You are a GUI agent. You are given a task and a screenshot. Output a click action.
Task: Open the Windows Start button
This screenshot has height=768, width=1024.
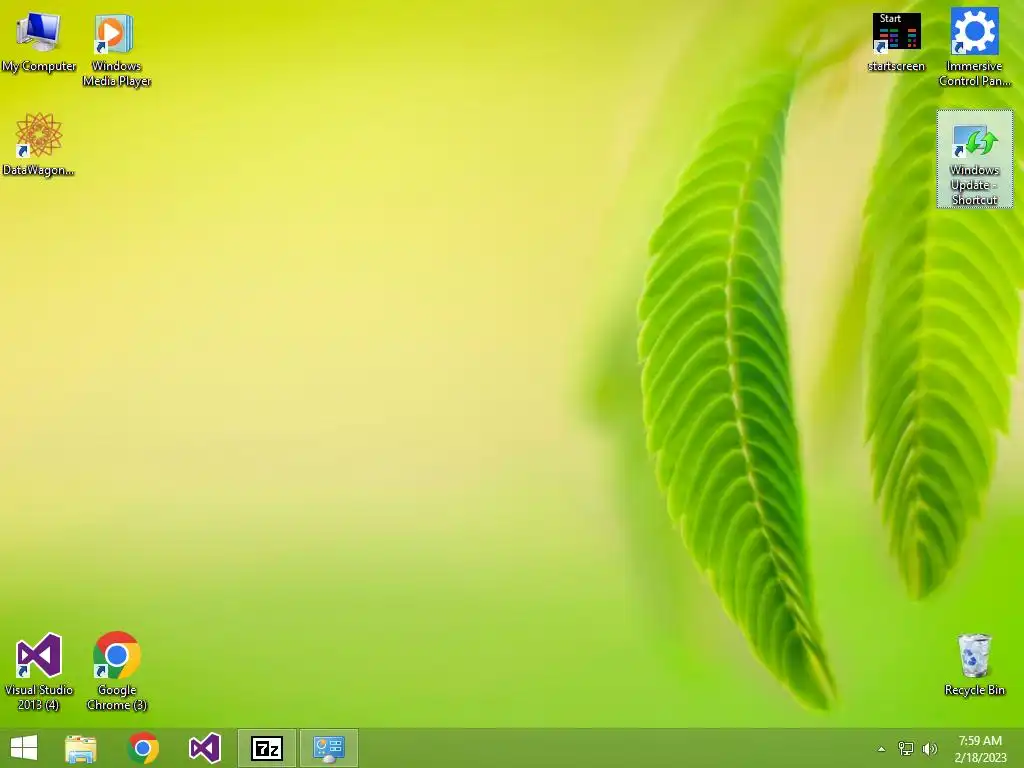coord(24,748)
